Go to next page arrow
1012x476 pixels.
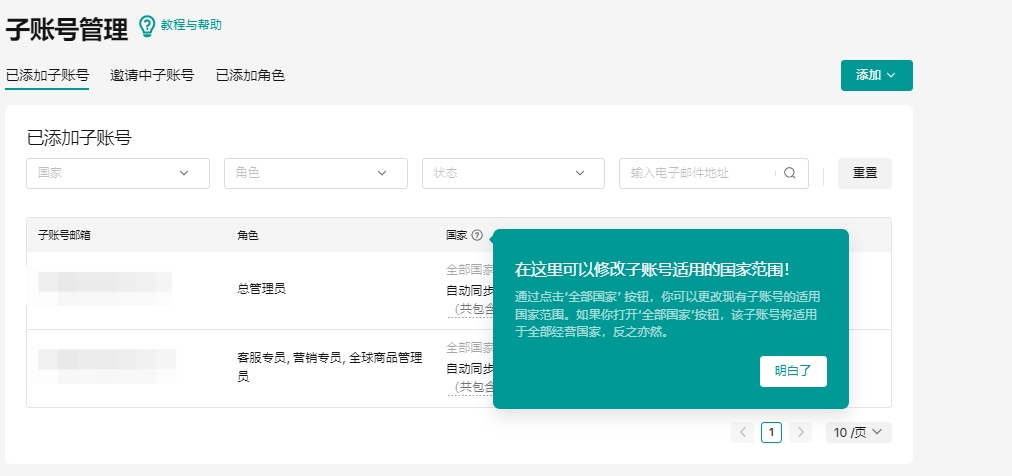pyautogui.click(x=800, y=432)
